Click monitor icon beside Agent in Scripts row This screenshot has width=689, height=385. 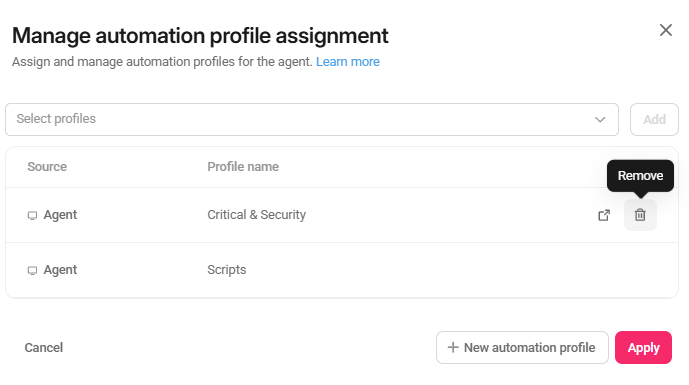tap(32, 270)
